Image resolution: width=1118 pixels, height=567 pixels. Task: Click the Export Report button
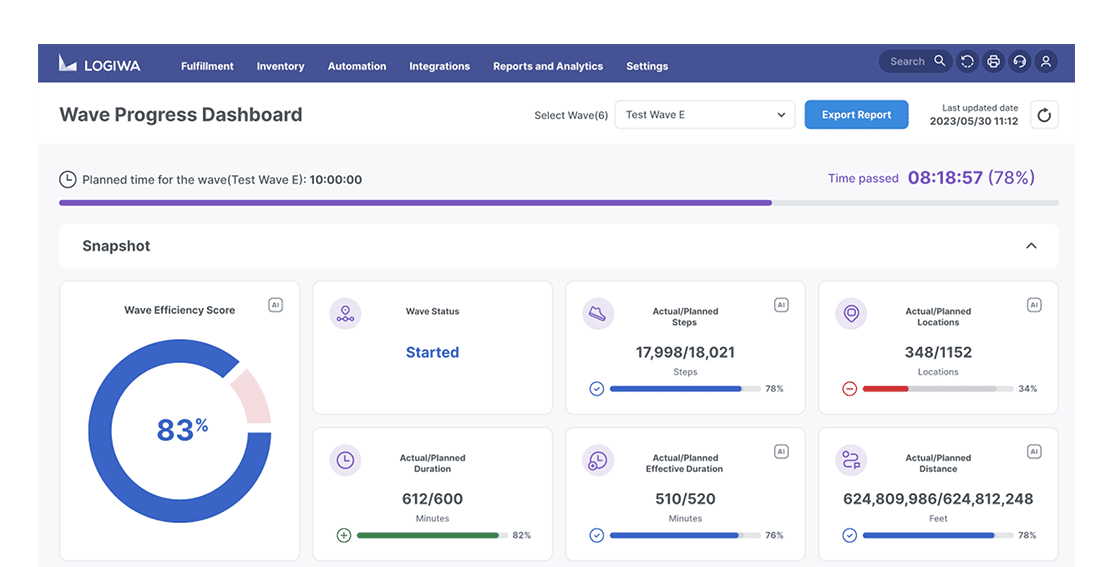click(x=856, y=115)
